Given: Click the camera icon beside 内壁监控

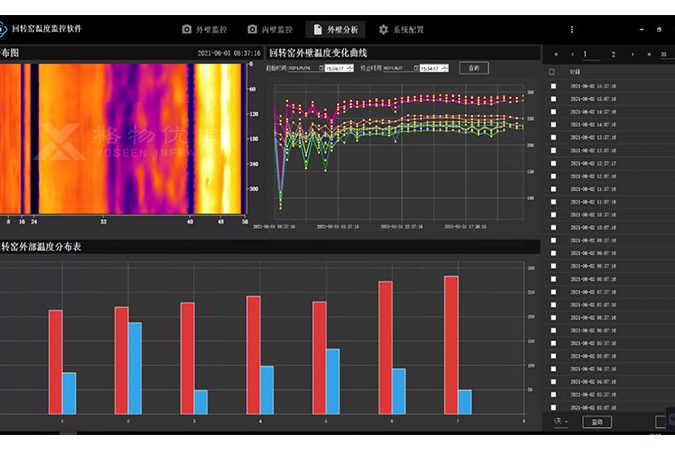Looking at the screenshot, I should (253, 30).
